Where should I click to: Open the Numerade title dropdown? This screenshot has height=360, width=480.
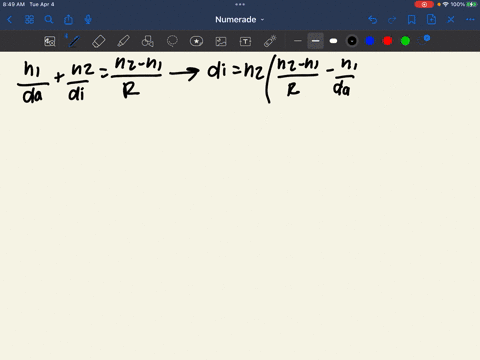point(240,20)
